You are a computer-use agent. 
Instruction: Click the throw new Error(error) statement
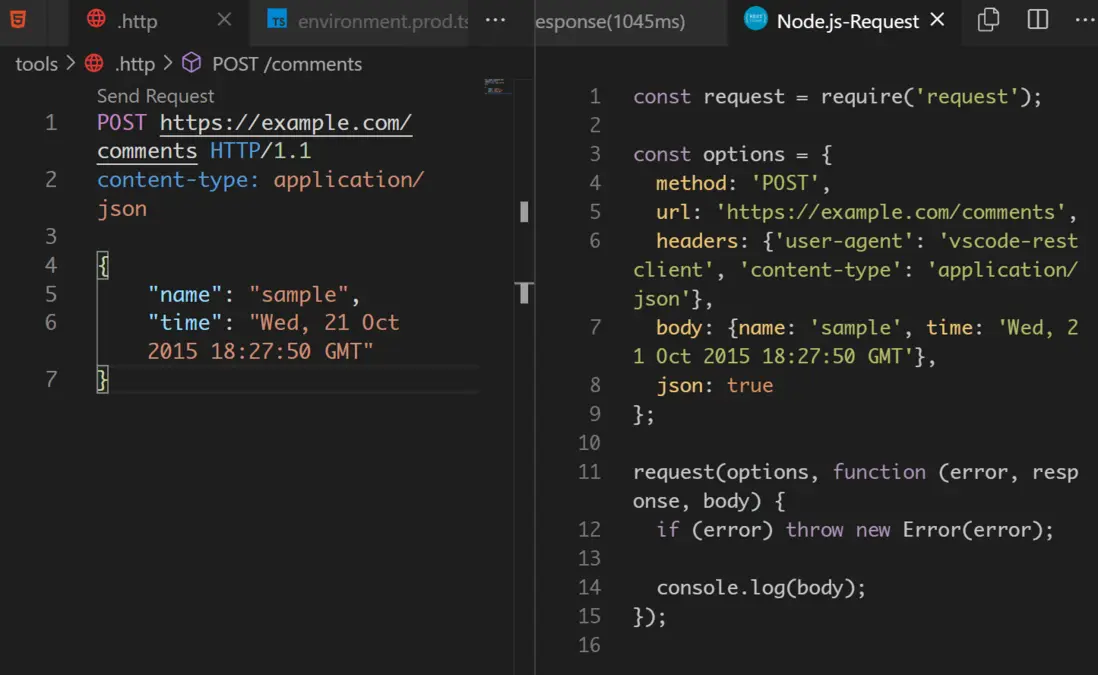click(919, 530)
